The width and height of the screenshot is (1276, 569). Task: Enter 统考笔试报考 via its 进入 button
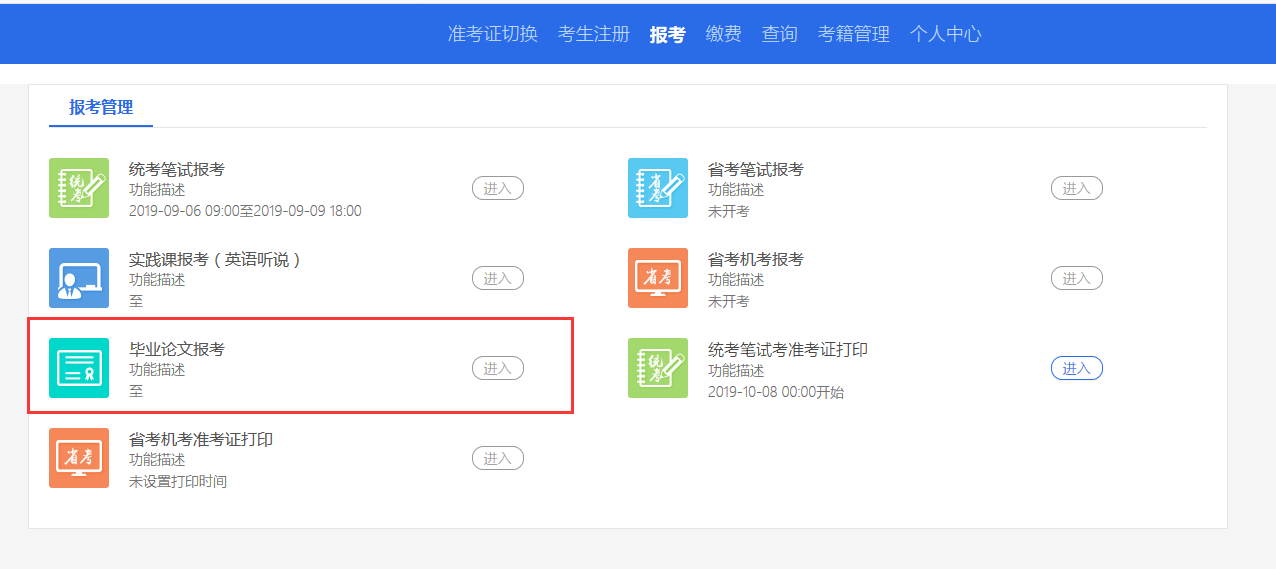(x=497, y=188)
